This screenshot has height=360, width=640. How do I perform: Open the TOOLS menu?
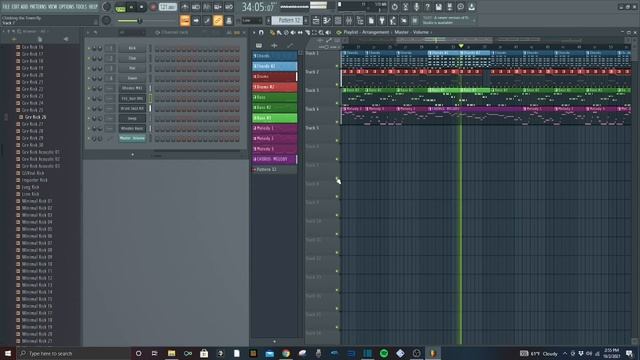pyautogui.click(x=81, y=7)
